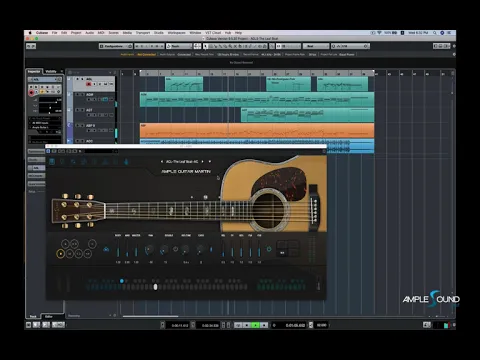
Task: Solo the ADL track in track list
Action: click(x=83, y=79)
